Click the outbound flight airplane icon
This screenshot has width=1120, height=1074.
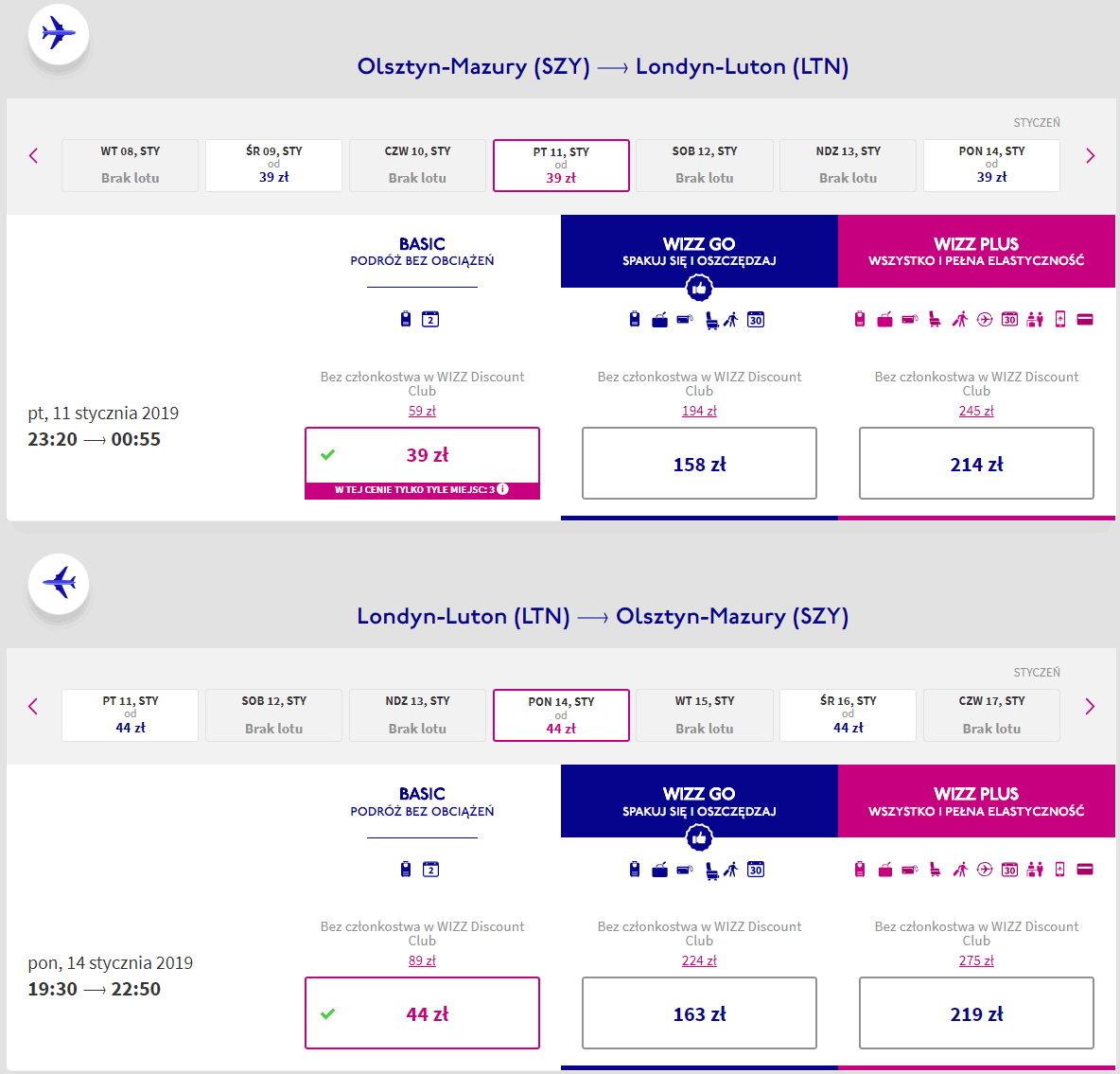pos(59,34)
